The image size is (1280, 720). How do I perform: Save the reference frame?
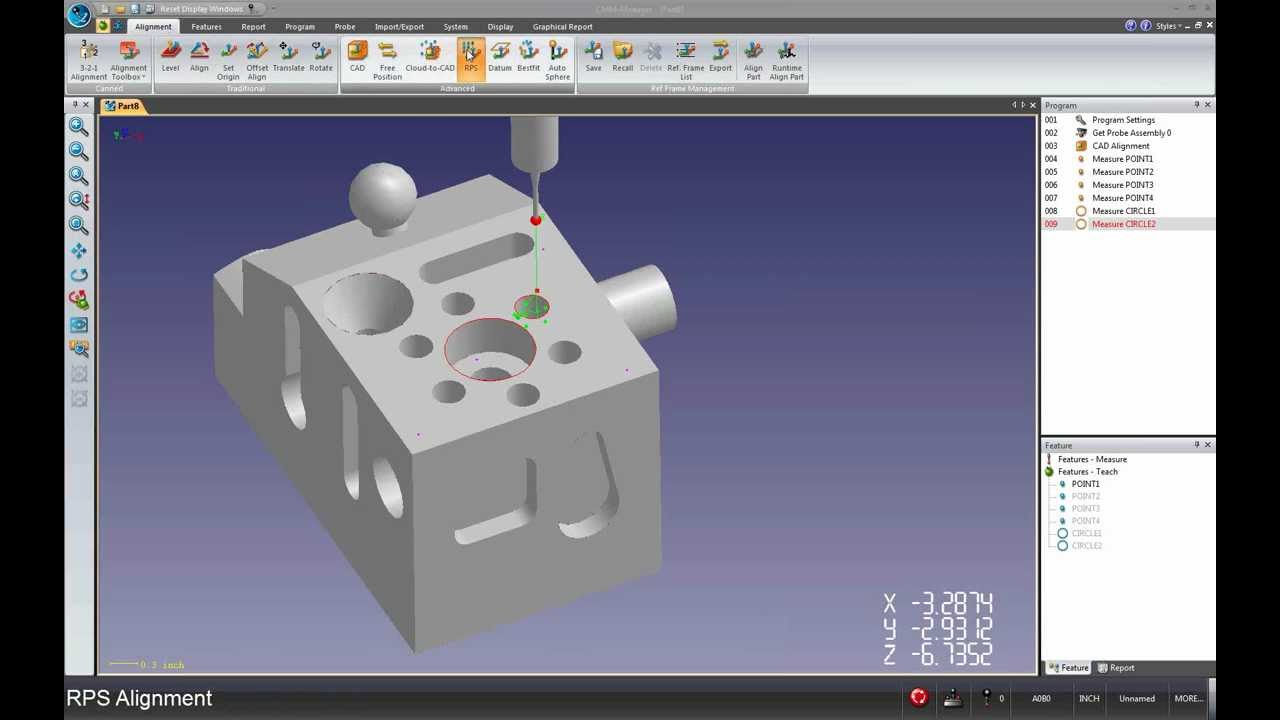pos(593,57)
